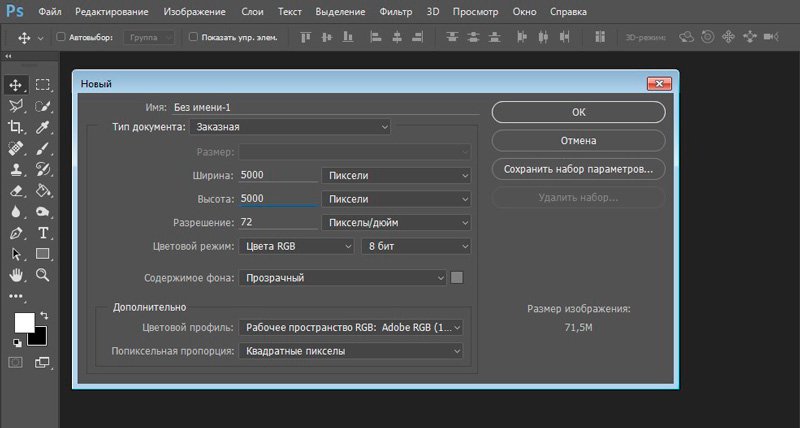
Task: Expand the Содержимое фона dropdown
Action: [342, 278]
